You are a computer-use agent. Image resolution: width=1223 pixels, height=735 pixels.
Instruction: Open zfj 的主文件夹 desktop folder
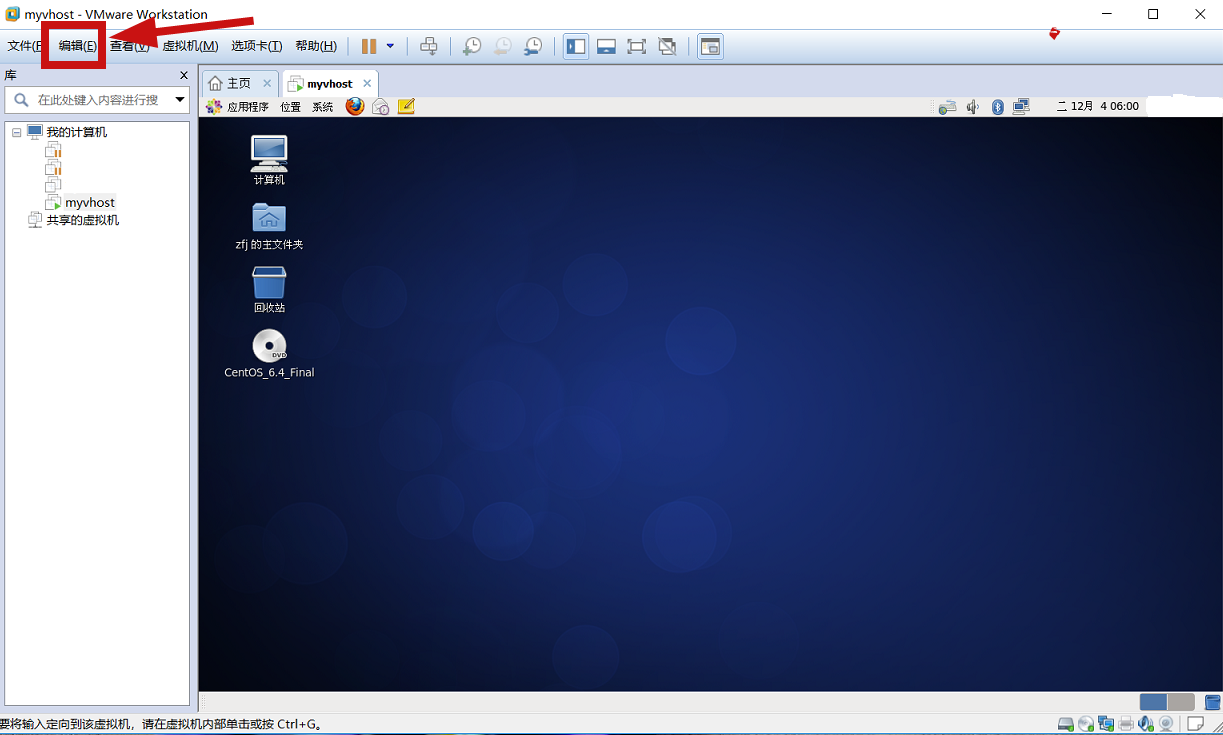(269, 226)
